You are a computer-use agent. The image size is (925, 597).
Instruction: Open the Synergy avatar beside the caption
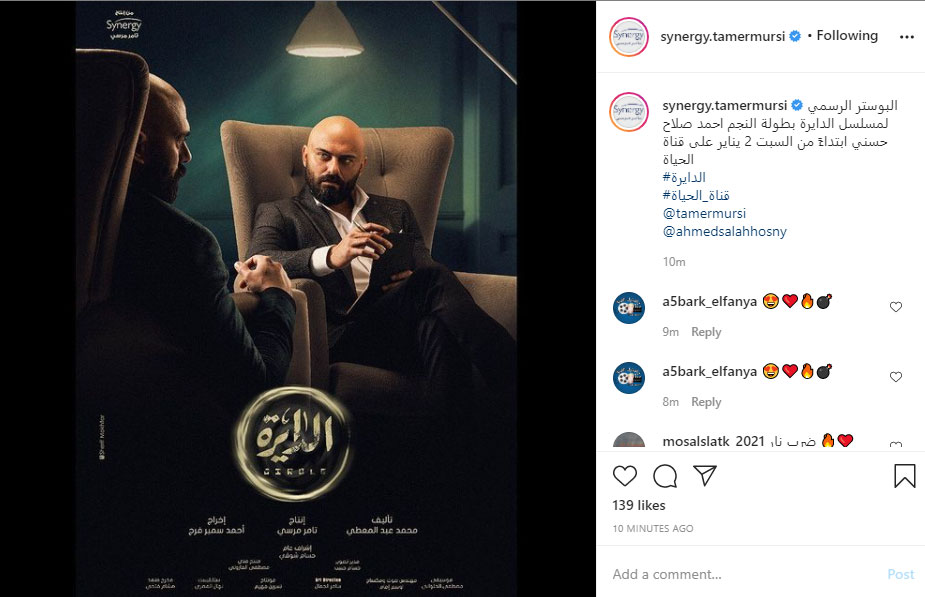point(629,111)
